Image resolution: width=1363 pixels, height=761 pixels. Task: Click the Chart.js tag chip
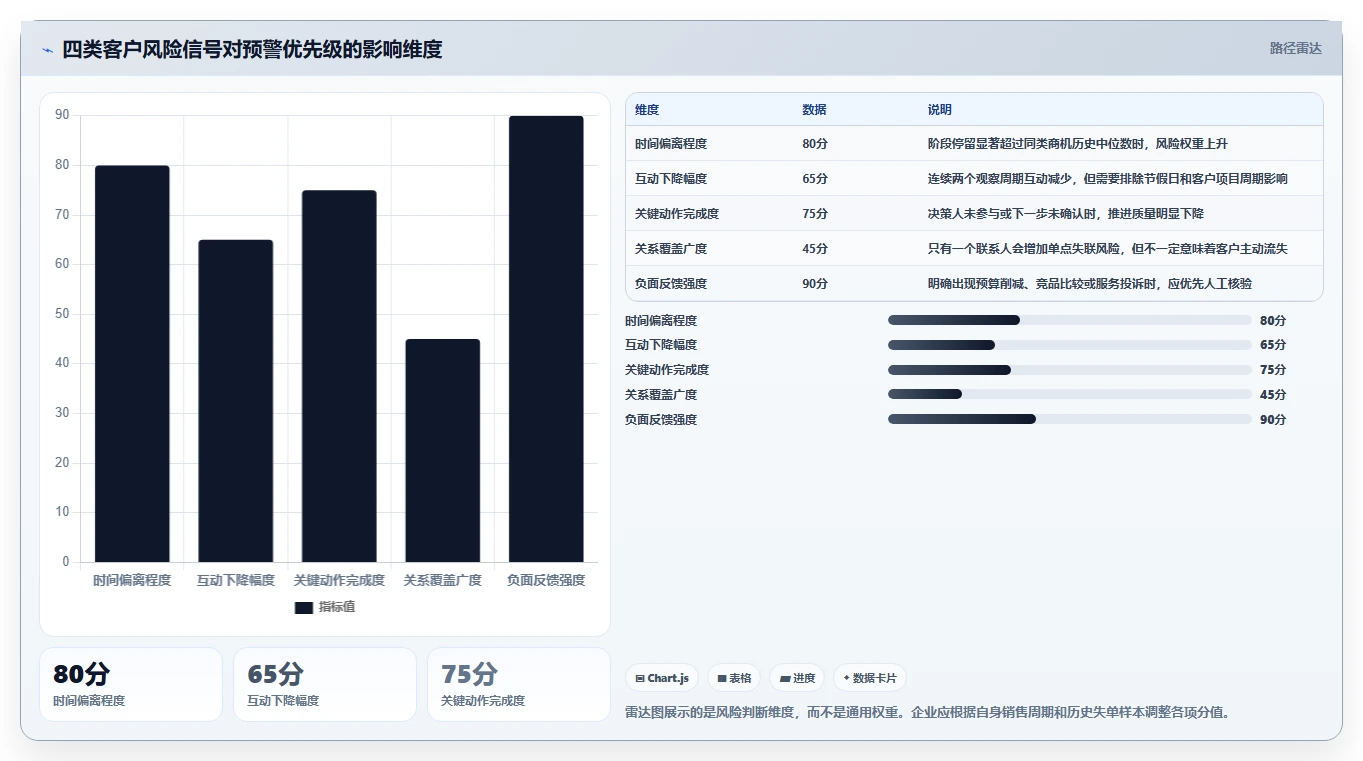662,678
